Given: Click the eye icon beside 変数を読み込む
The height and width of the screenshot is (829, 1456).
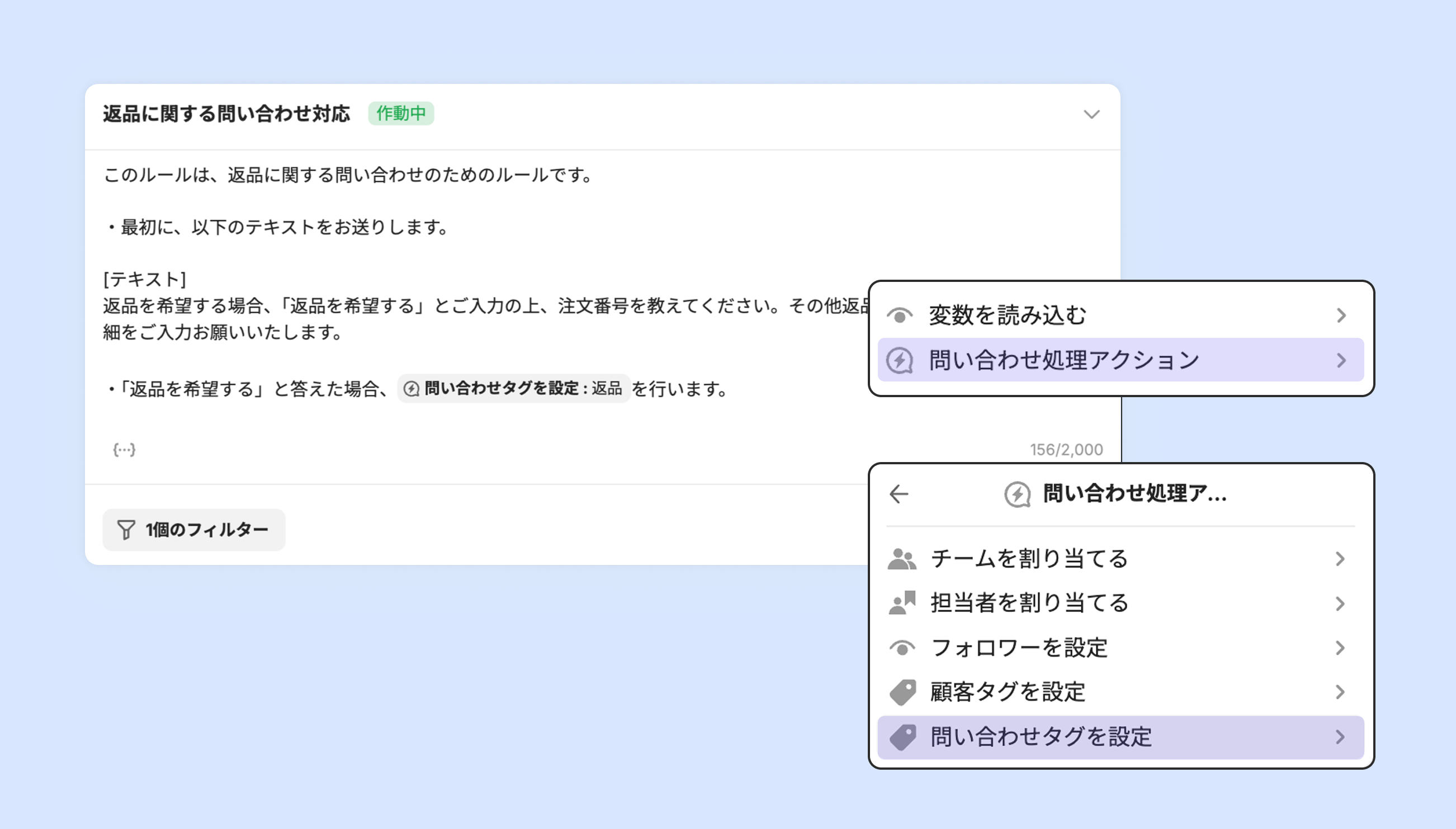Looking at the screenshot, I should [x=900, y=315].
